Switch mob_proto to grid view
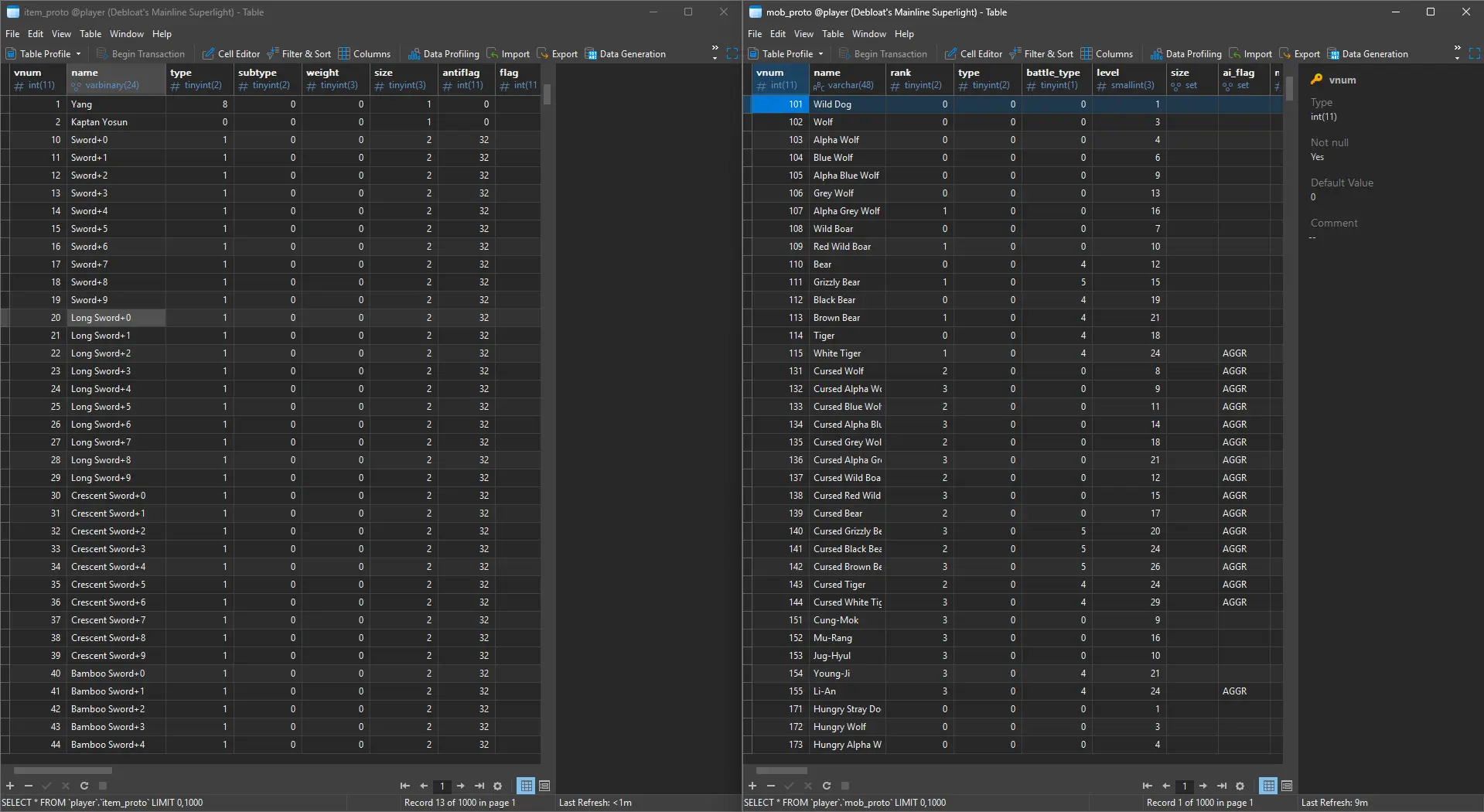The image size is (1484, 812). click(x=1268, y=786)
